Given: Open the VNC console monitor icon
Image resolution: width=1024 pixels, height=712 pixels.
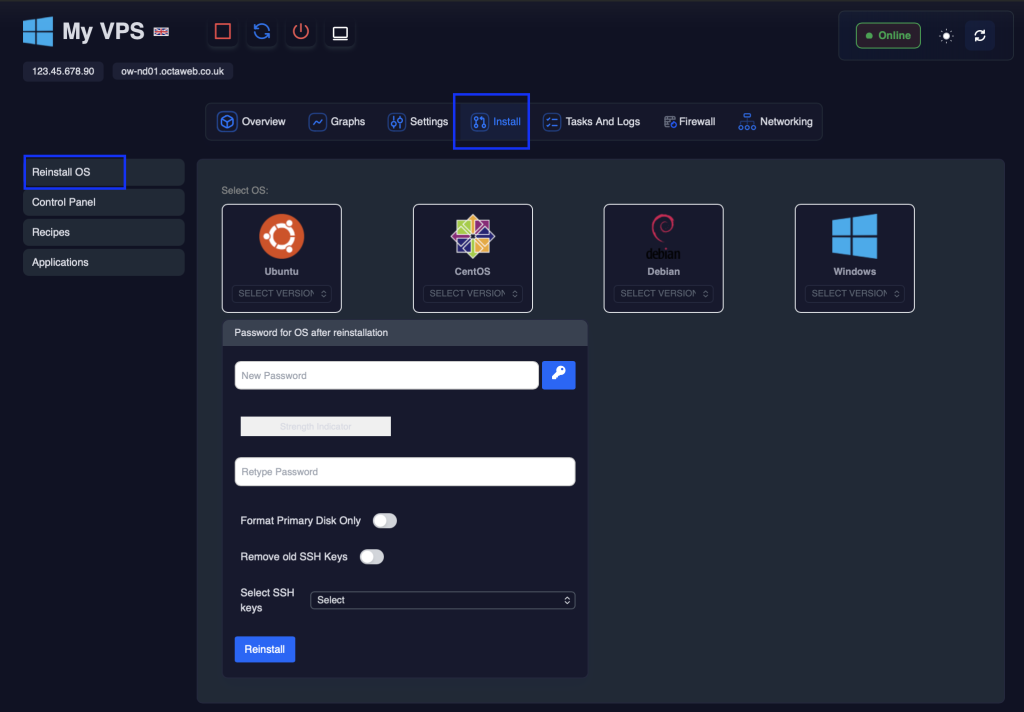Looking at the screenshot, I should tap(340, 33).
